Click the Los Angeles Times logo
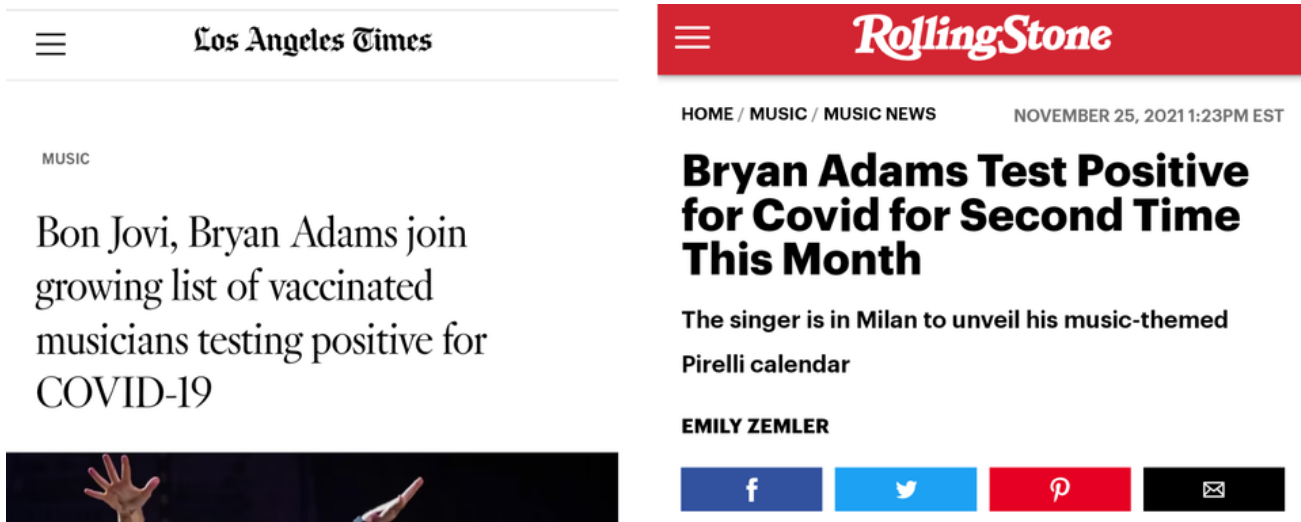The height and width of the screenshot is (522, 1301). 313,41
